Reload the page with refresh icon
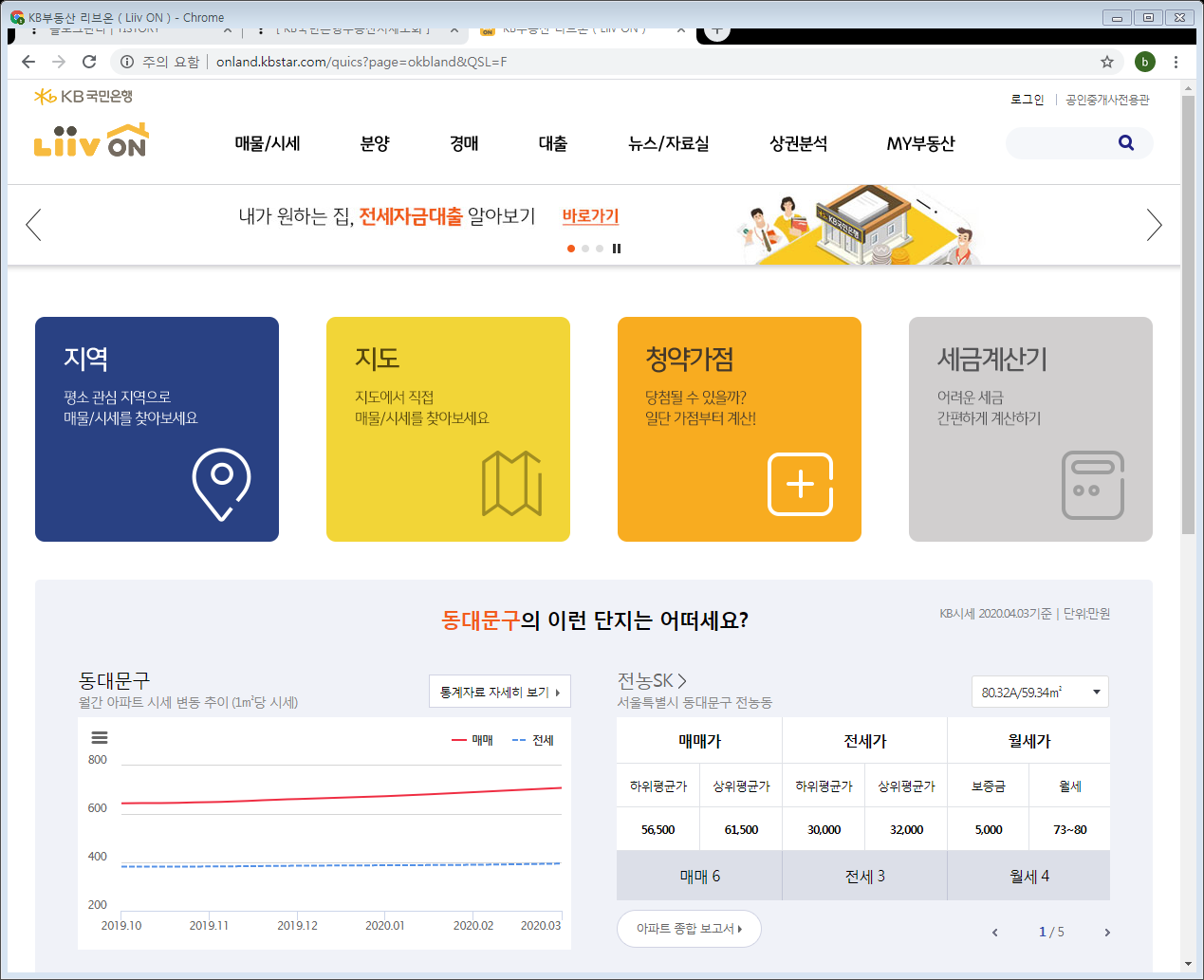1204x980 pixels. pyautogui.click(x=89, y=62)
